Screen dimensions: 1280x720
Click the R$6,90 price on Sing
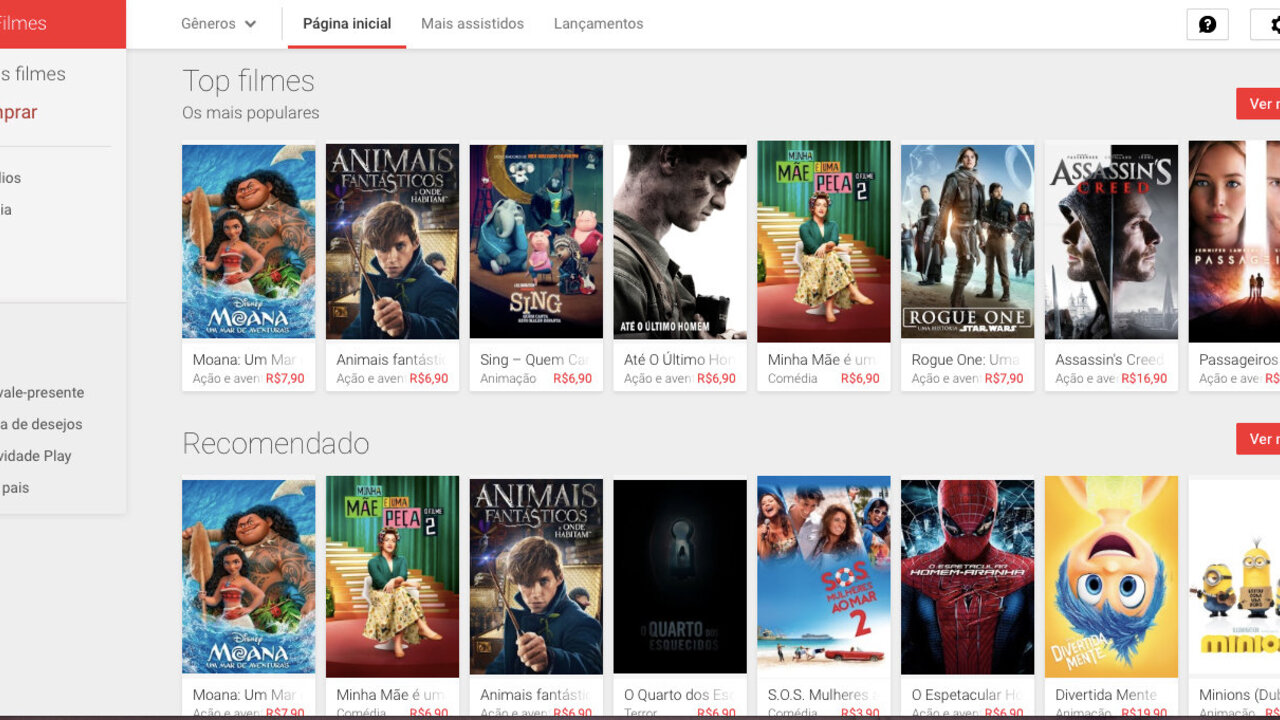(573, 379)
